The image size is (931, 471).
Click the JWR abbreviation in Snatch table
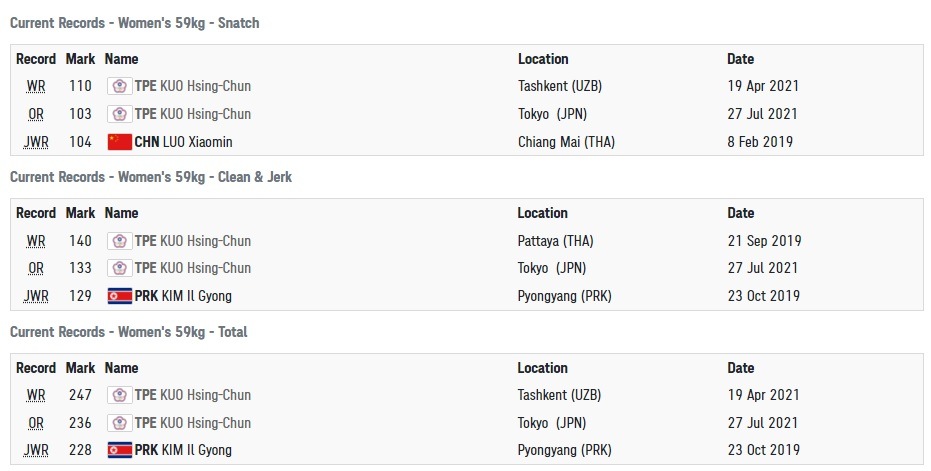coord(36,142)
